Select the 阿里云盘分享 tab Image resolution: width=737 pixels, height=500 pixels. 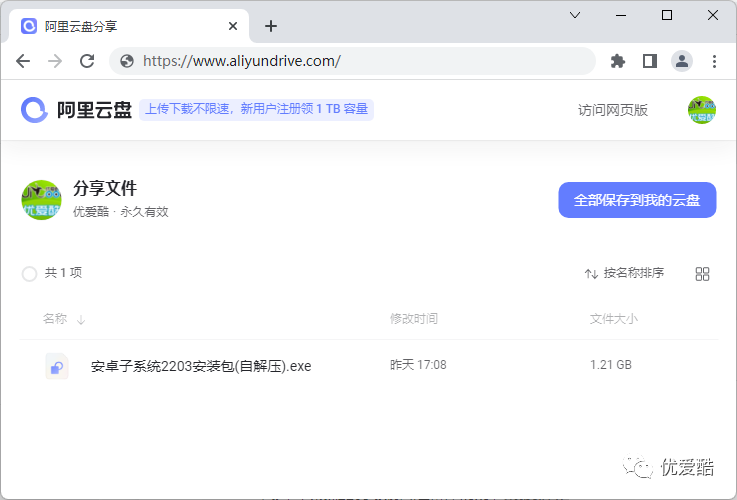[129, 26]
